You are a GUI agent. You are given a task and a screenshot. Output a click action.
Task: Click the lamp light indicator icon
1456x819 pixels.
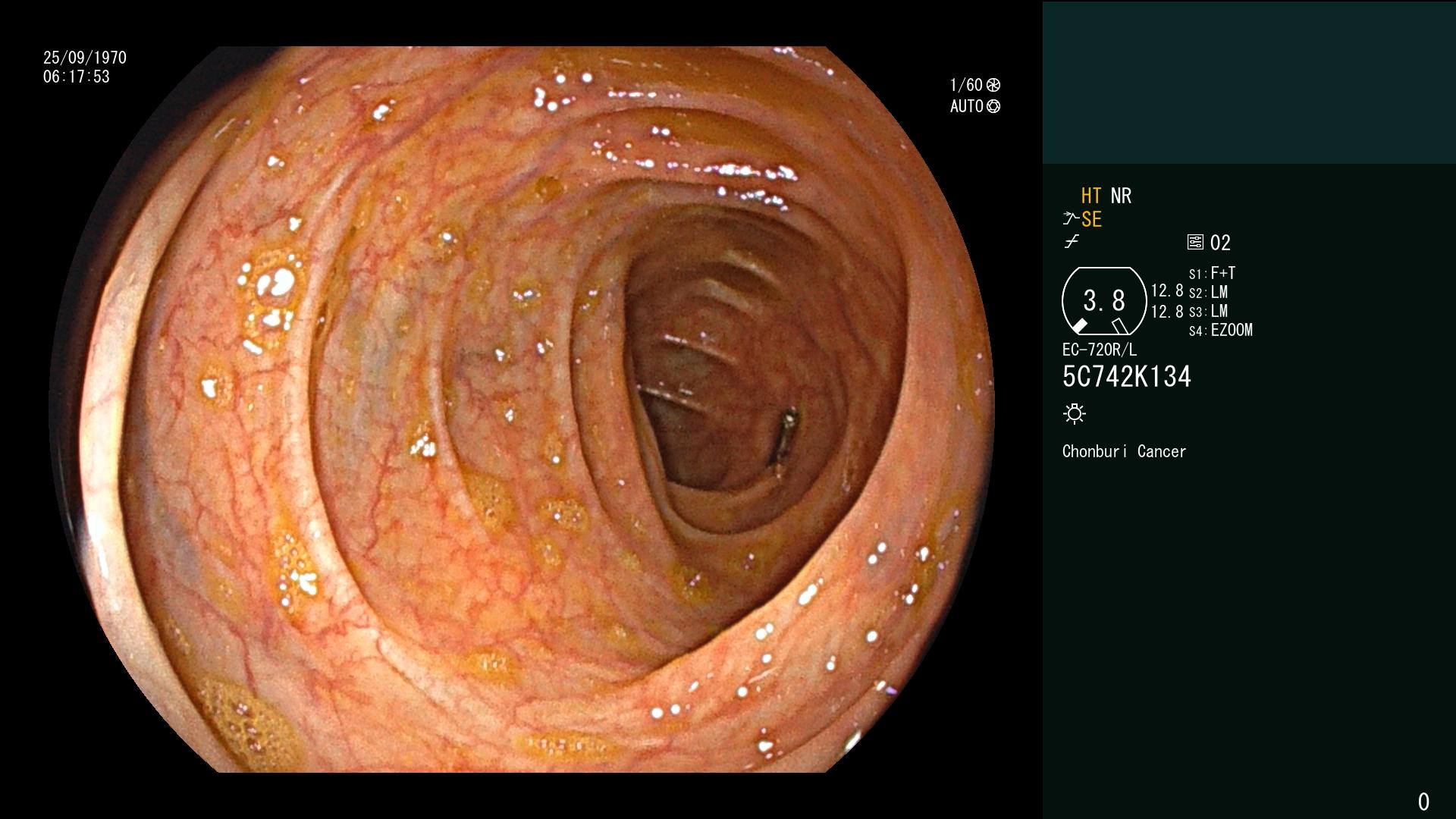click(1075, 414)
